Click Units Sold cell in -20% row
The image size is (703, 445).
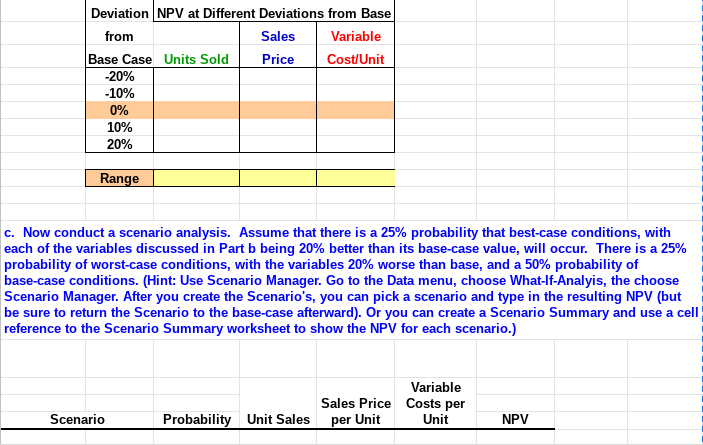pos(196,77)
